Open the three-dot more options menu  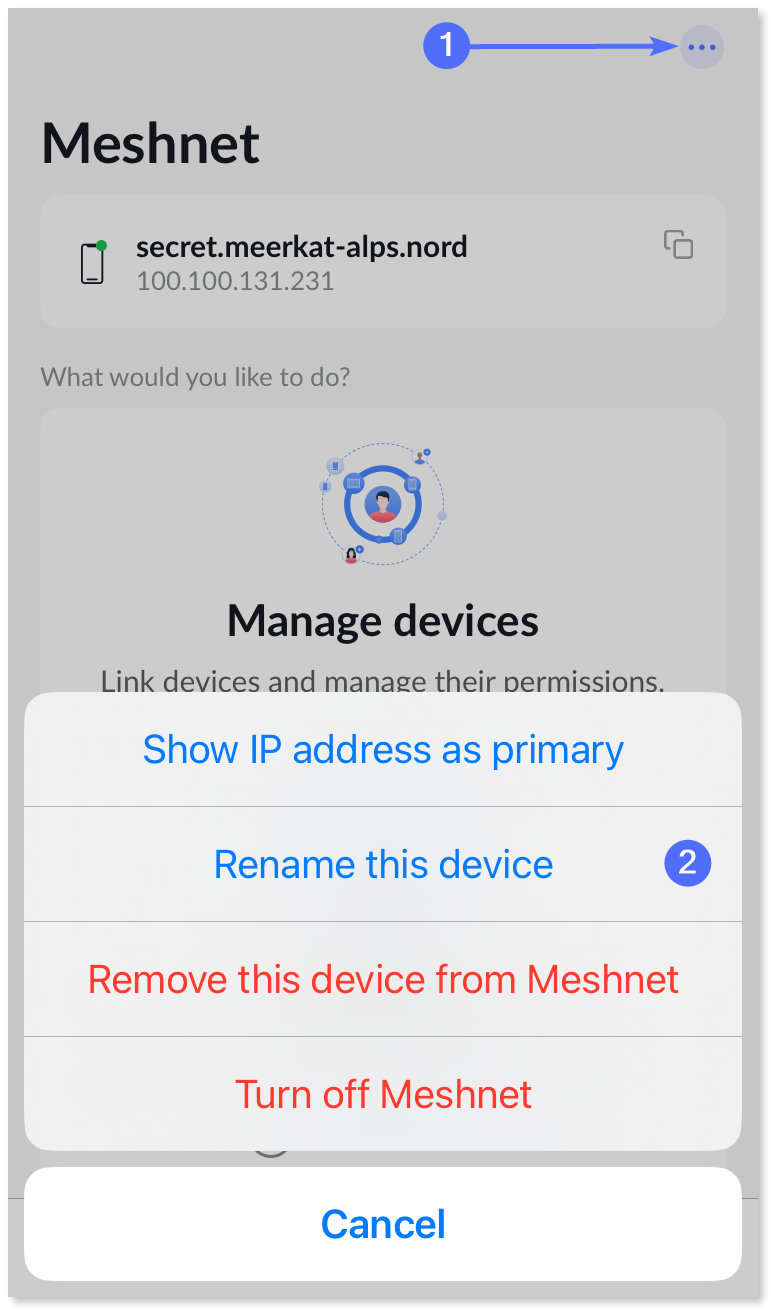[701, 47]
